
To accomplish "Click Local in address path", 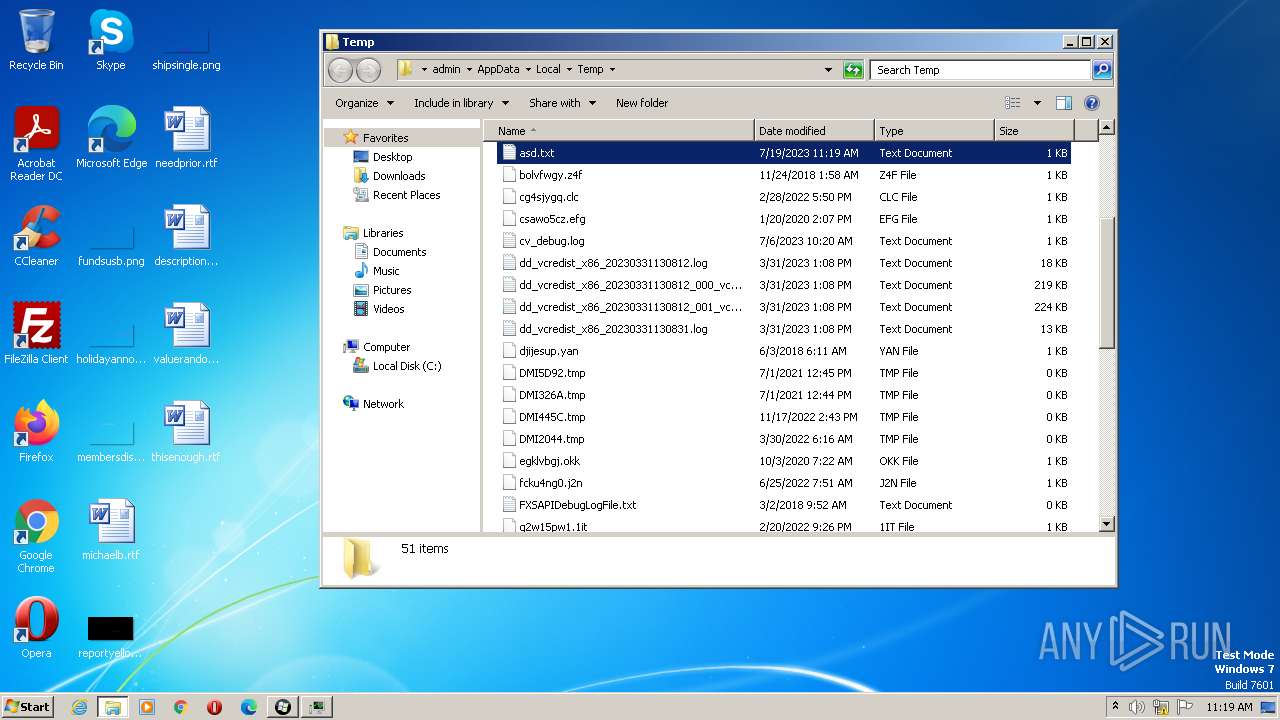I will point(548,70).
